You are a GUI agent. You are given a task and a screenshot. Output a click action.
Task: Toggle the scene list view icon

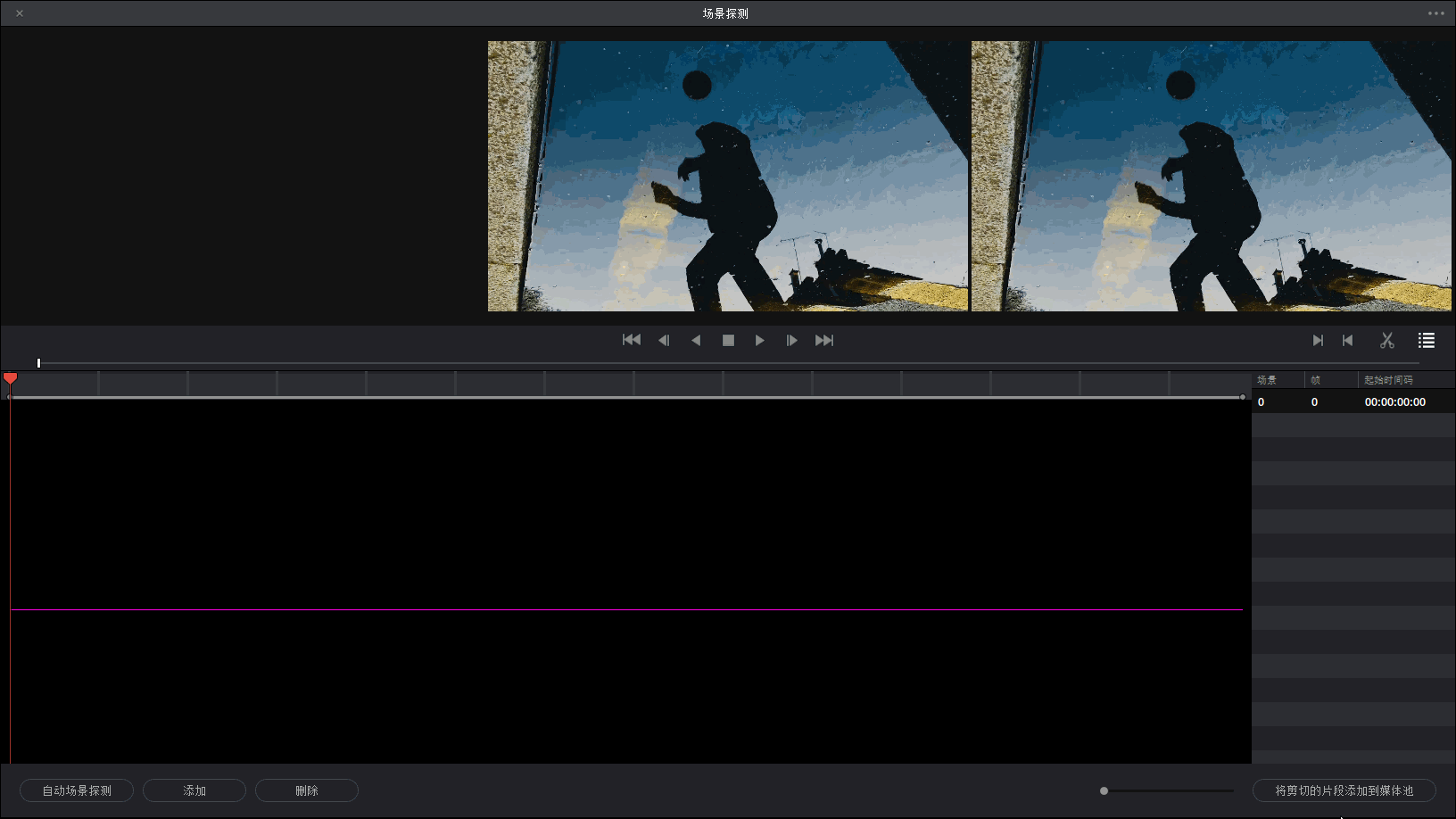pos(1427,340)
